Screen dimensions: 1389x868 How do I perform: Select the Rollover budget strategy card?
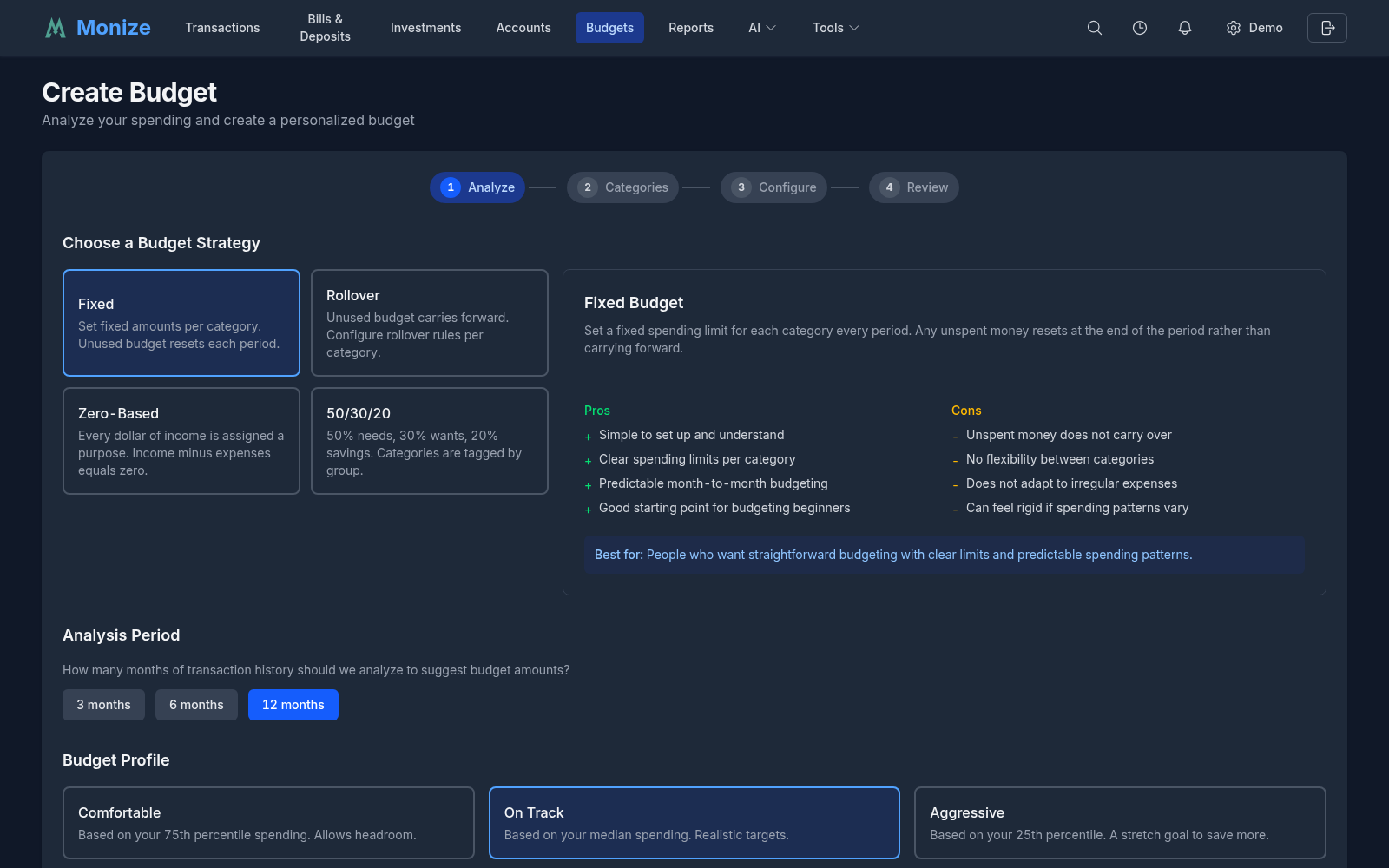pos(430,323)
